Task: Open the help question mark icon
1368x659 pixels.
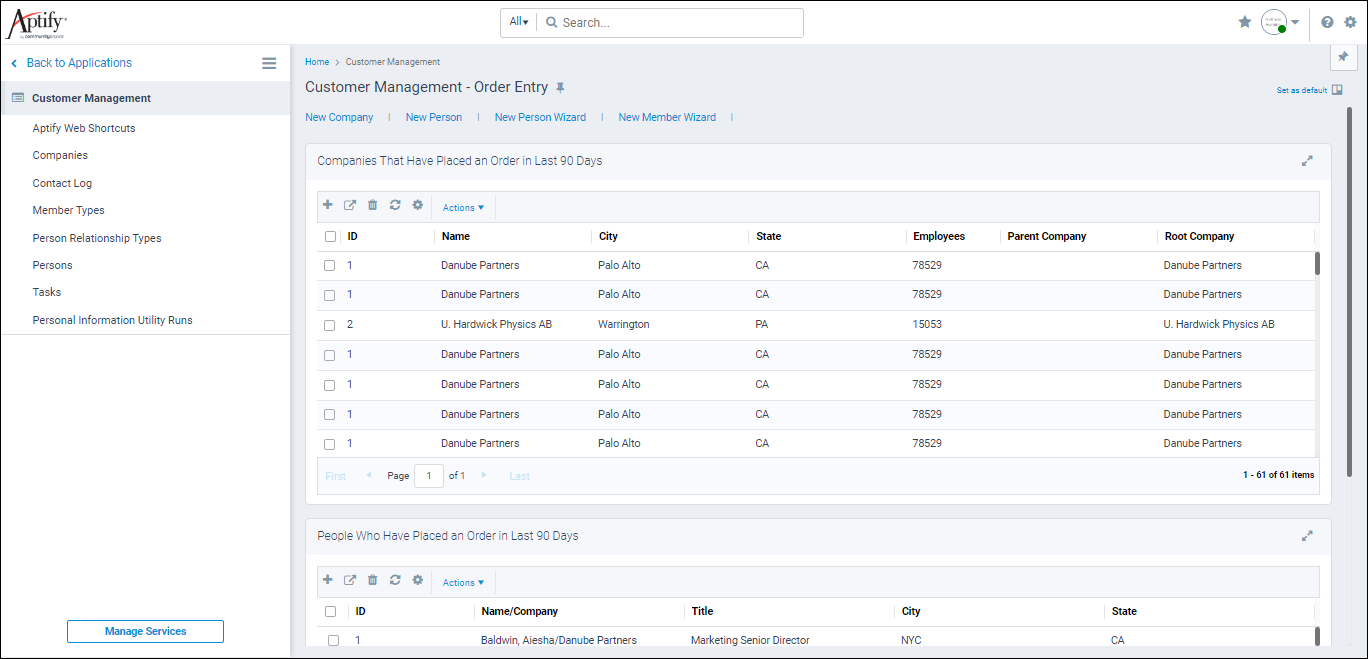Action: pos(1327,22)
